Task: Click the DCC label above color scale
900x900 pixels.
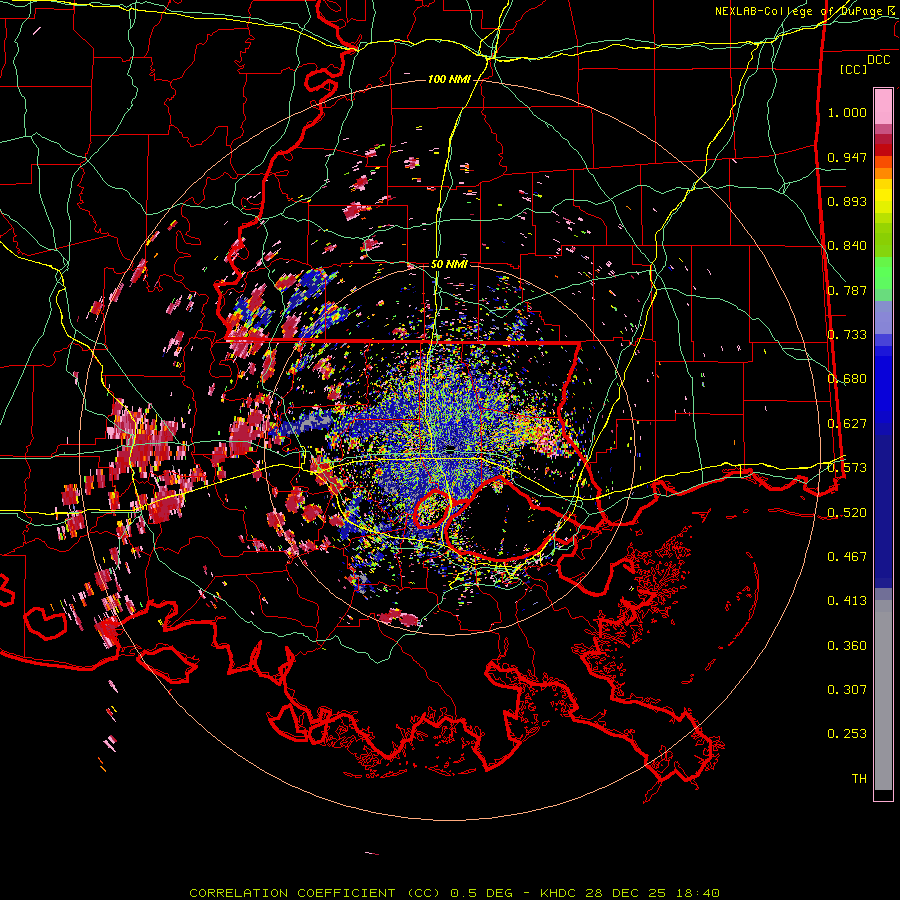Action: (879, 60)
